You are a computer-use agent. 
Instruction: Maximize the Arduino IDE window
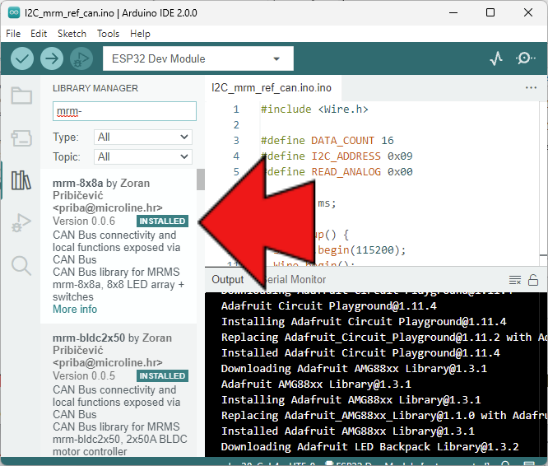coord(490,13)
